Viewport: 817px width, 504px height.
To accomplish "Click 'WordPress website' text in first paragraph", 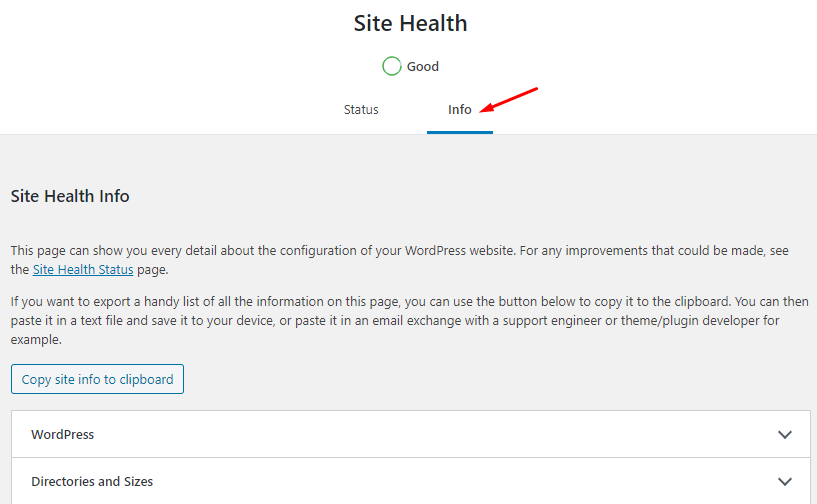I will (x=460, y=251).
